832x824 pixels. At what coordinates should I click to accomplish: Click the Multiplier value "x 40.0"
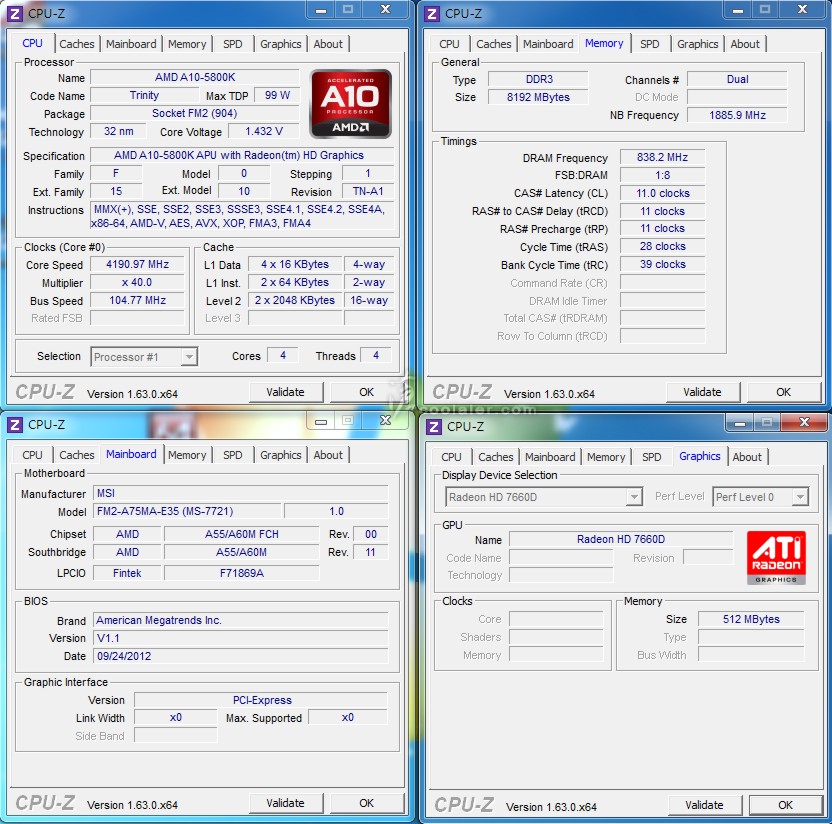137,282
